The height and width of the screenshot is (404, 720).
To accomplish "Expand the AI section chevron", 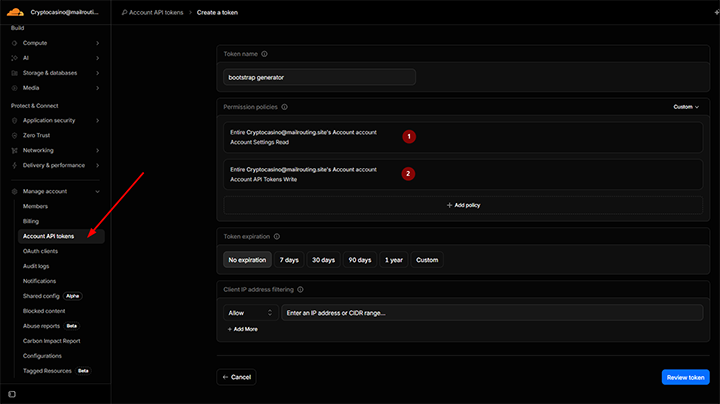I will tap(97, 58).
